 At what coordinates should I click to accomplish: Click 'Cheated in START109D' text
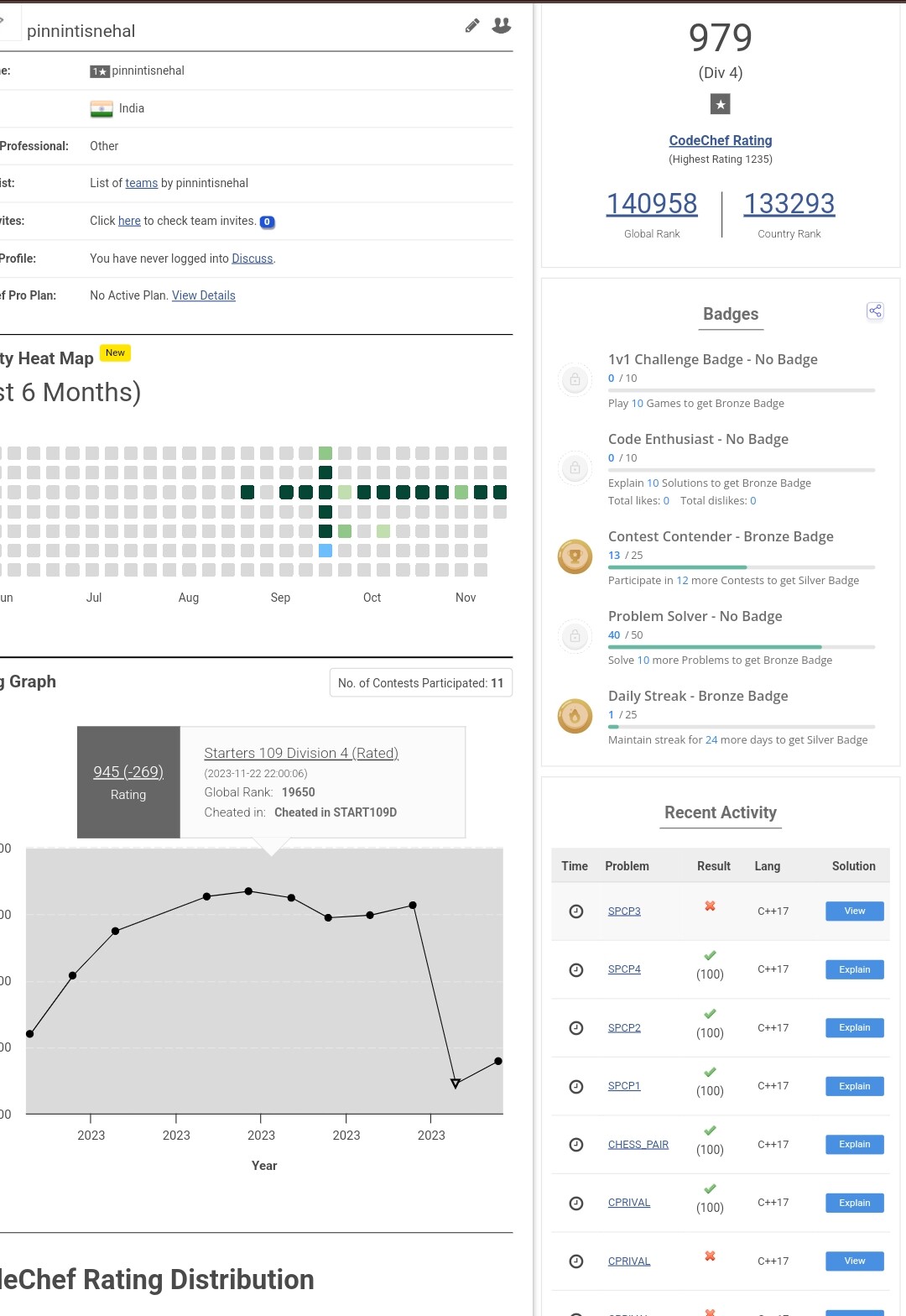pos(336,812)
